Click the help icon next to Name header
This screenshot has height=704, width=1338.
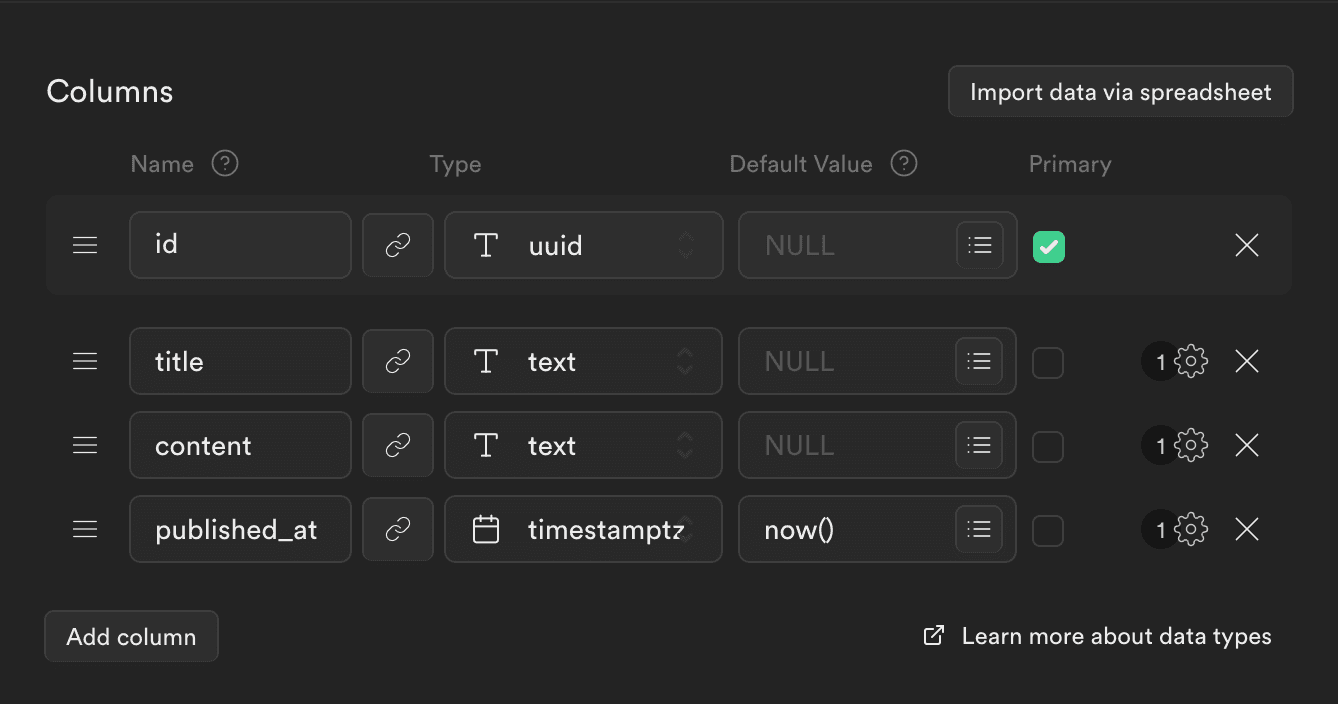click(x=227, y=163)
